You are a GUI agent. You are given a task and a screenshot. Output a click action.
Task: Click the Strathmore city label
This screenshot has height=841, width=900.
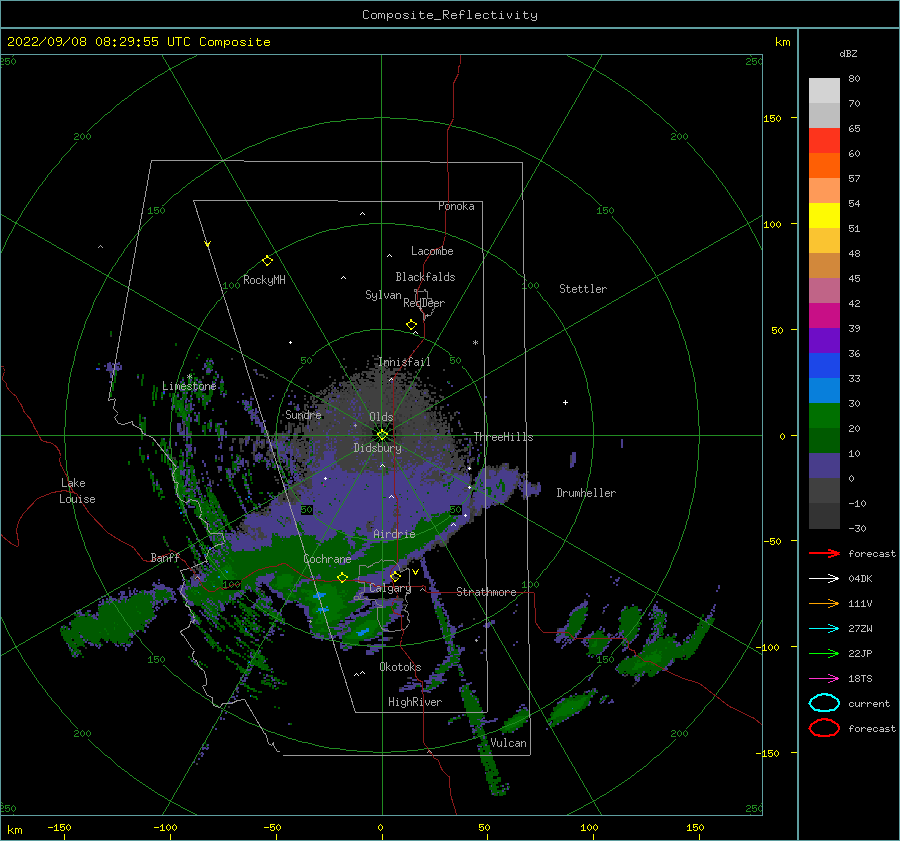(486, 592)
